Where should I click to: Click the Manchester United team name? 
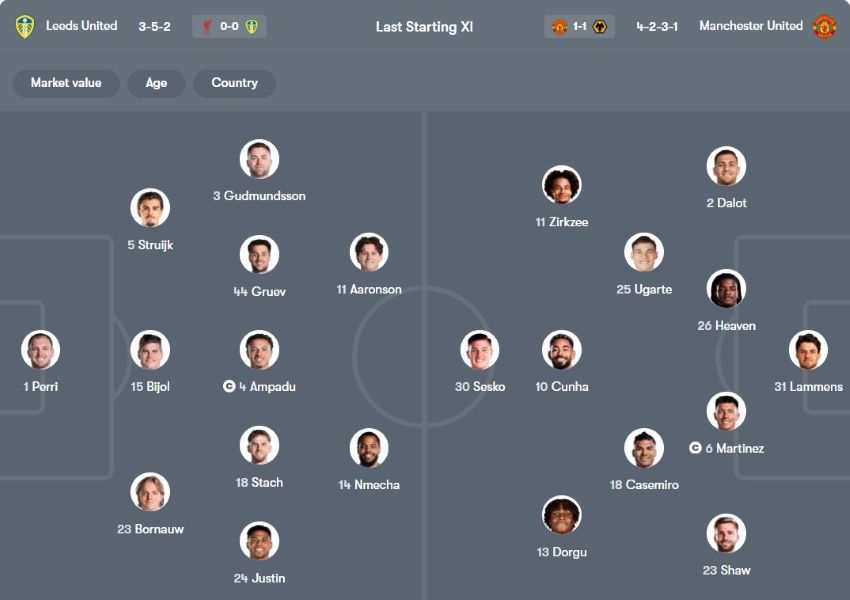(751, 26)
